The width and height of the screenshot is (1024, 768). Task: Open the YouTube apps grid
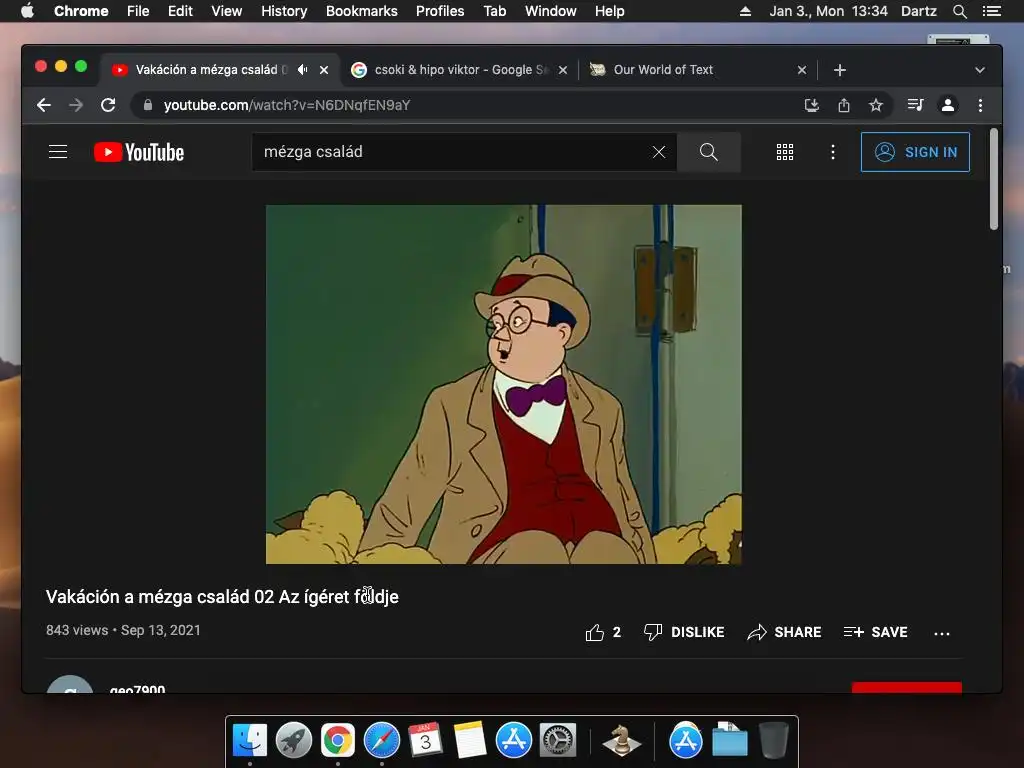pyautogui.click(x=785, y=152)
